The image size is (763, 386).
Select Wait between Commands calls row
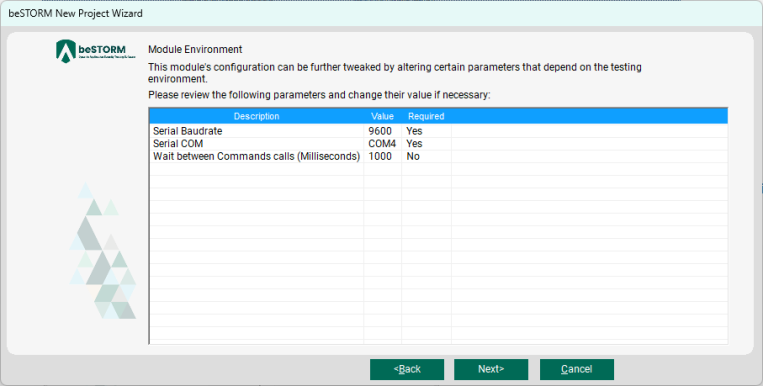[438, 156]
